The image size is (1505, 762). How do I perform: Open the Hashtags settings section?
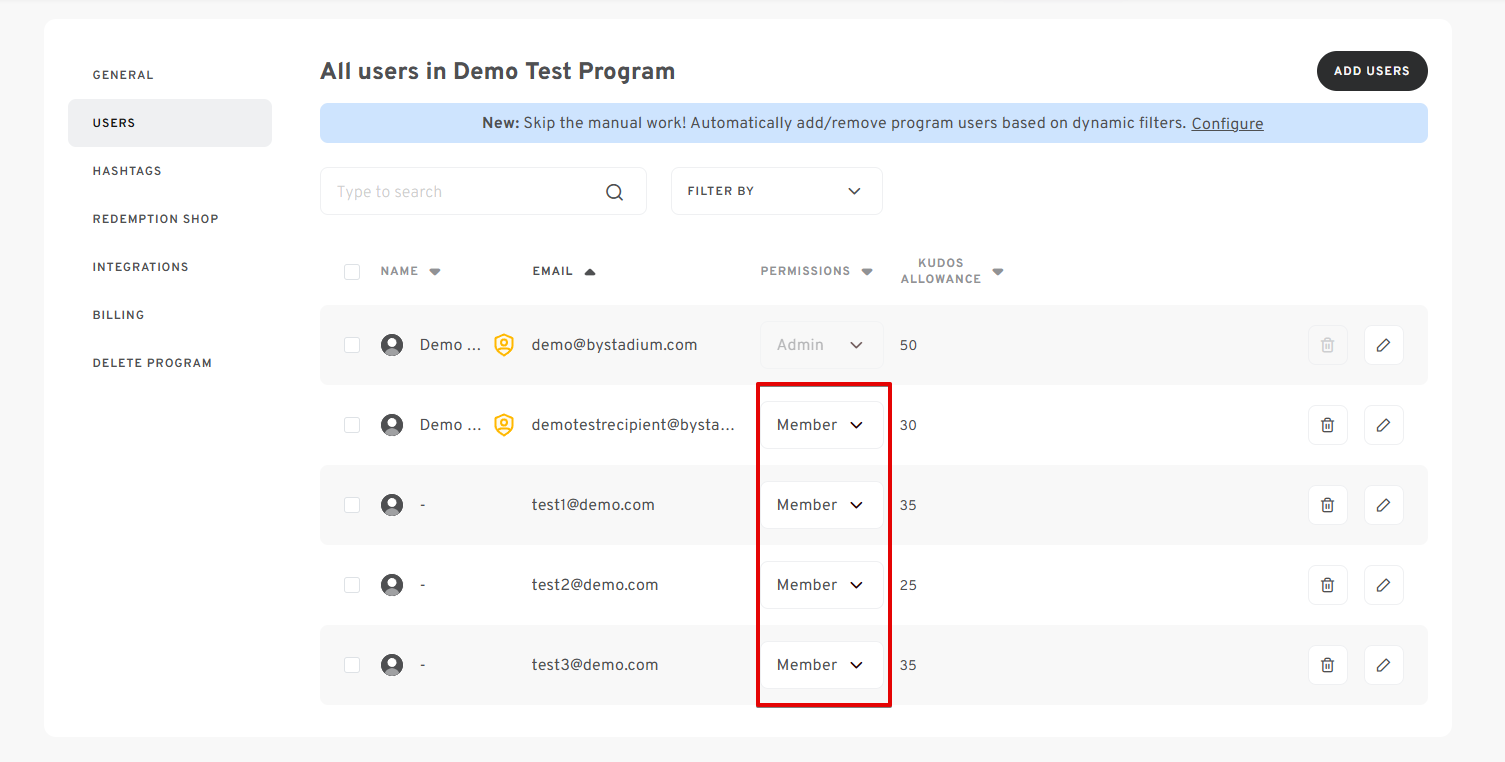127,171
